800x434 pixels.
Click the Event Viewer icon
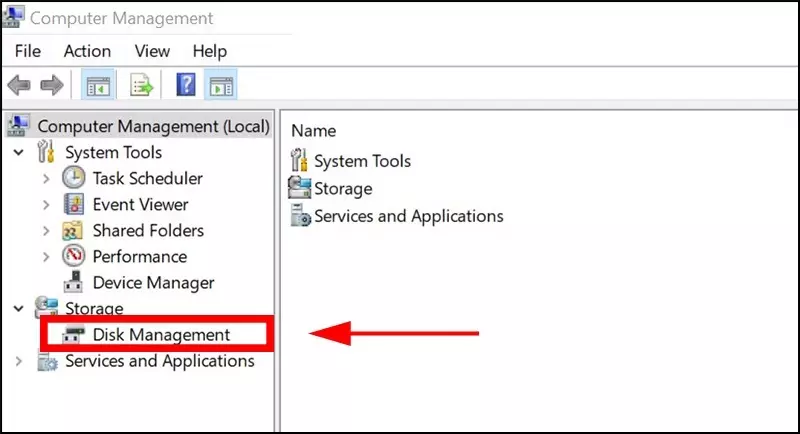click(x=73, y=204)
